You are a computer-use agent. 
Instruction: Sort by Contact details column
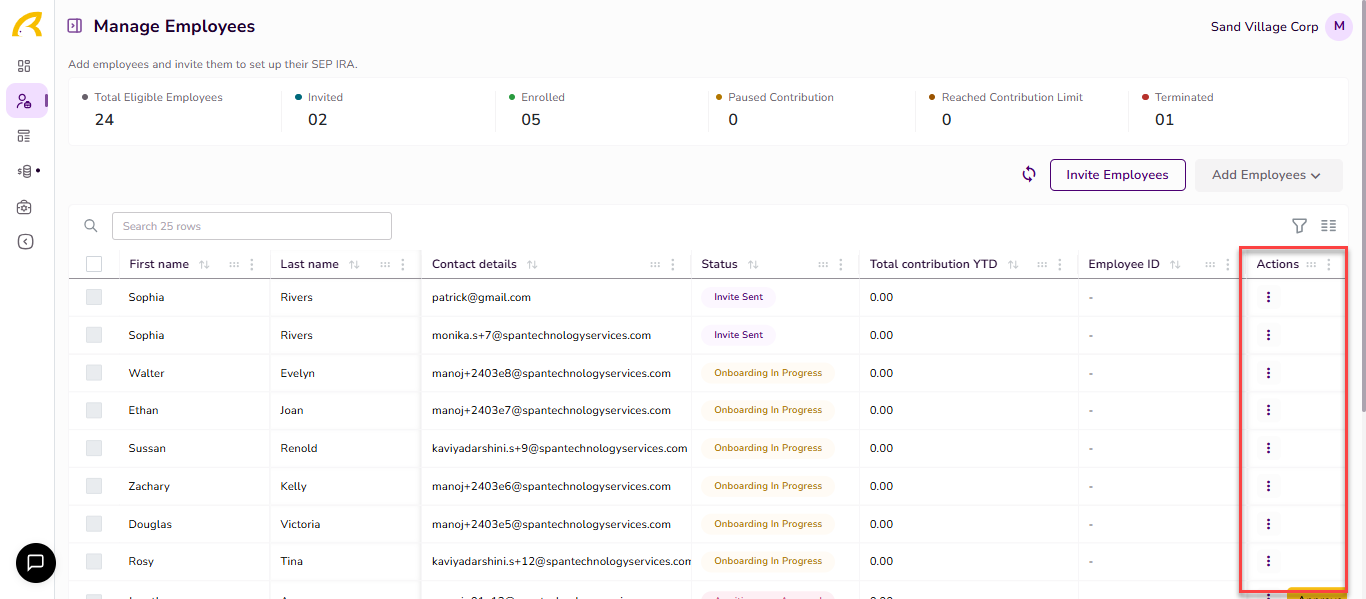click(532, 265)
